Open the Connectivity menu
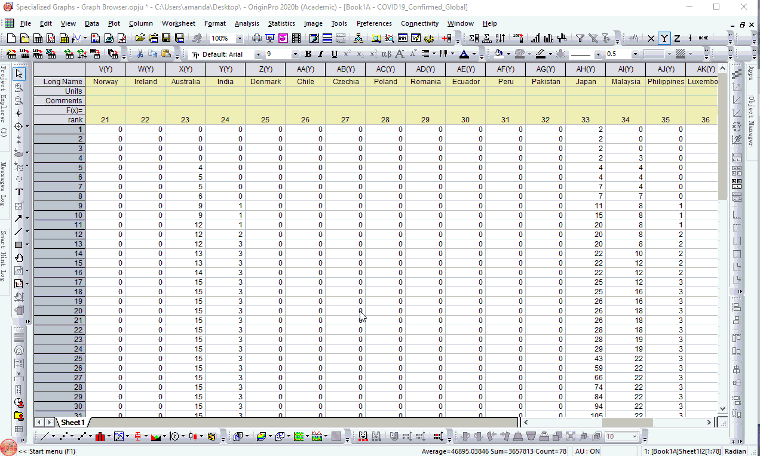 click(x=419, y=23)
